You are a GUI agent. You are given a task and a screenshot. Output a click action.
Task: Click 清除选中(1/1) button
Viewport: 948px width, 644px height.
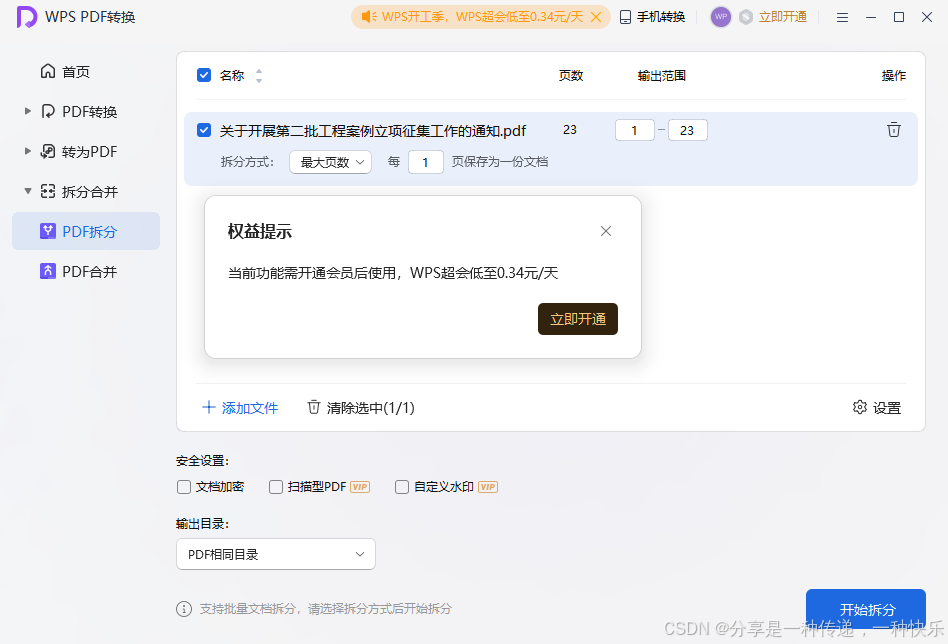coord(361,408)
